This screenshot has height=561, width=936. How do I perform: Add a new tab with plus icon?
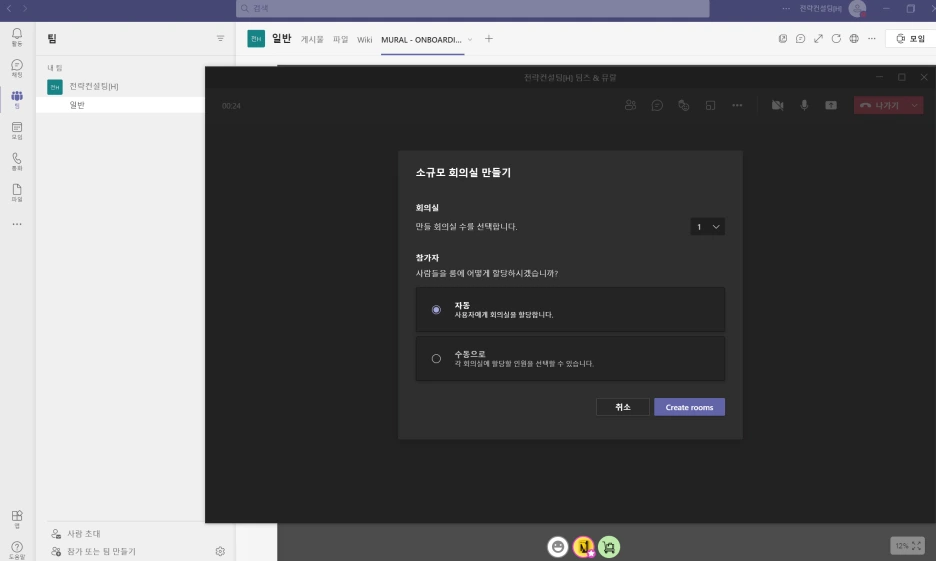[489, 39]
